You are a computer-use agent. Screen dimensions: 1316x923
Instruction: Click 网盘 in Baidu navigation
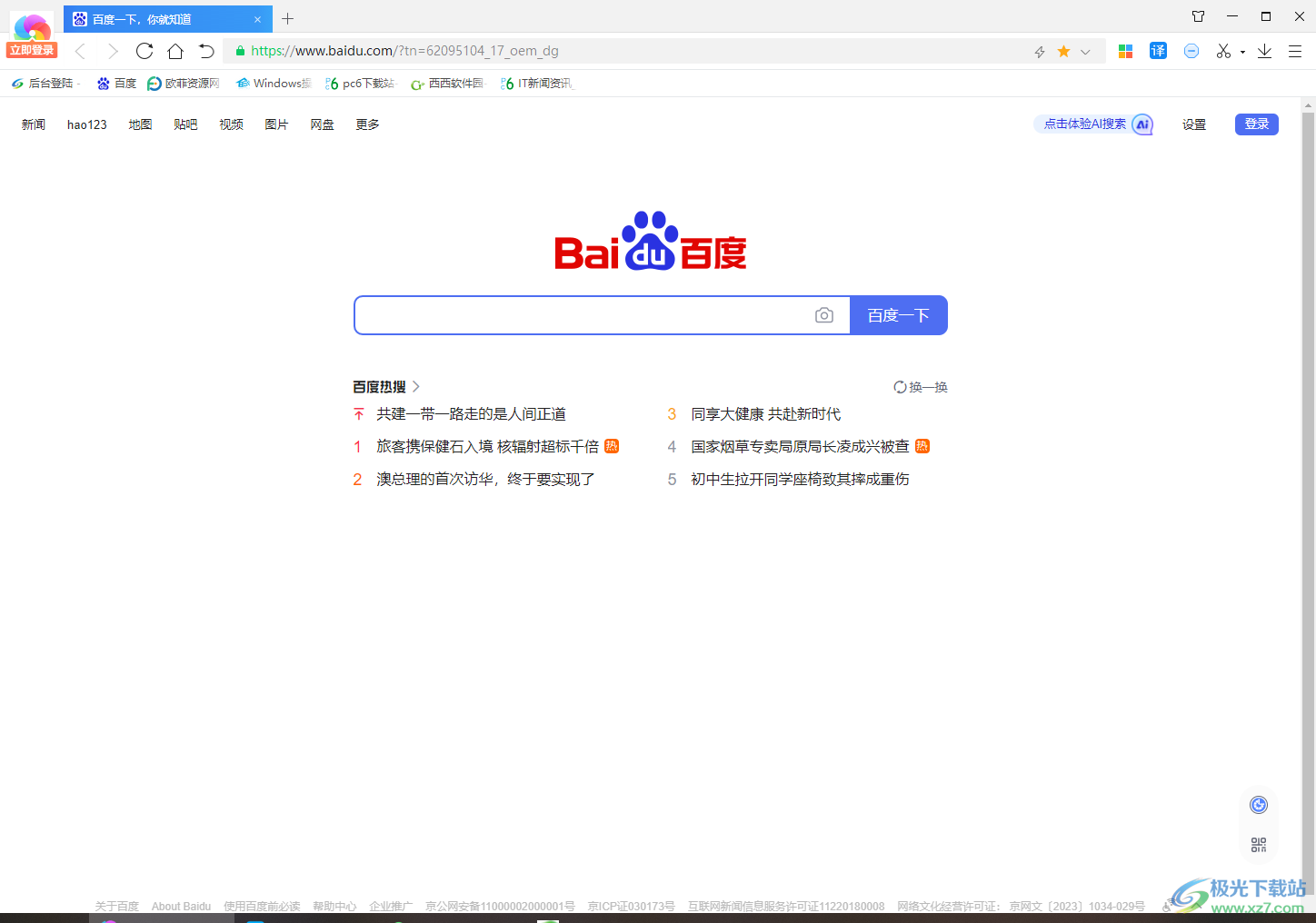pos(322,124)
